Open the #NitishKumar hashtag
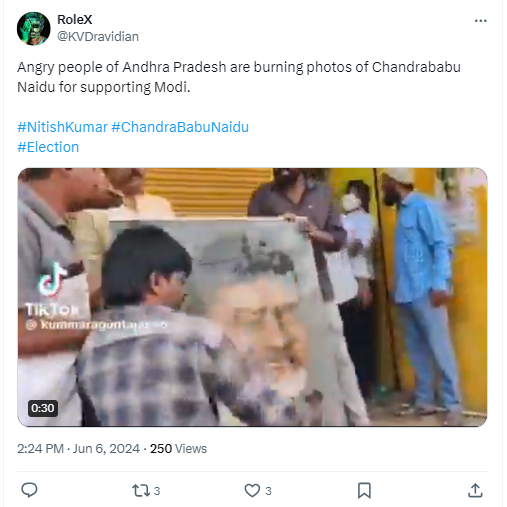The image size is (507, 507). 62,127
